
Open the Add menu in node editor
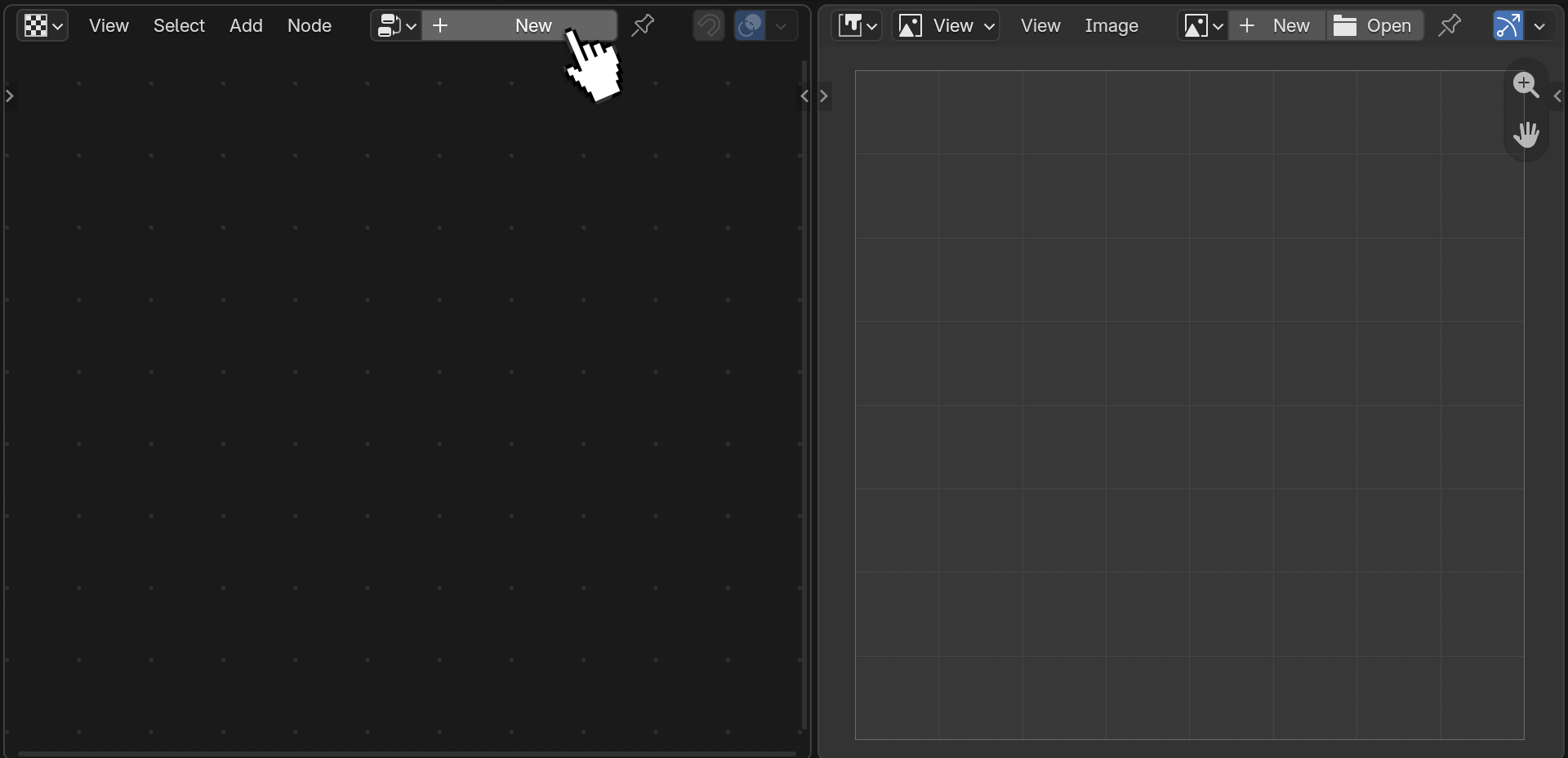[x=246, y=26]
